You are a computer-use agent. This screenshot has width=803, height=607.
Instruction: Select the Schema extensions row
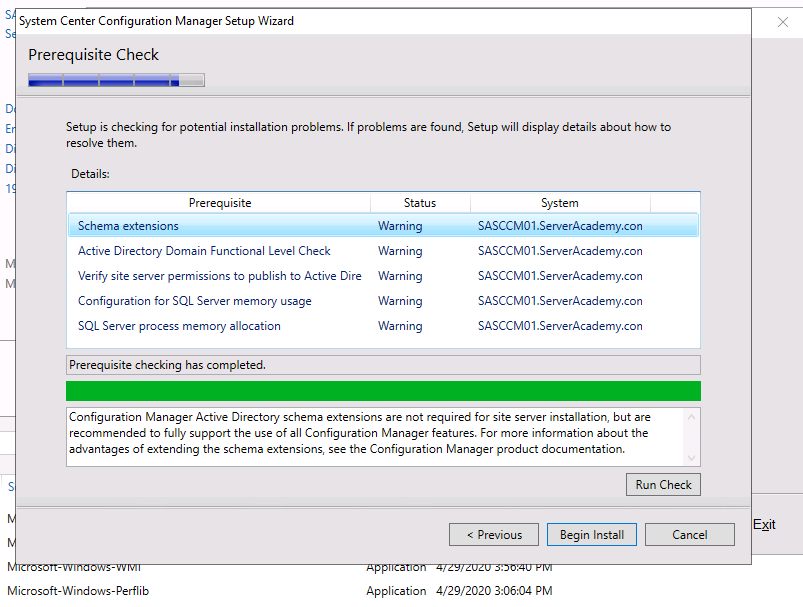pos(383,226)
